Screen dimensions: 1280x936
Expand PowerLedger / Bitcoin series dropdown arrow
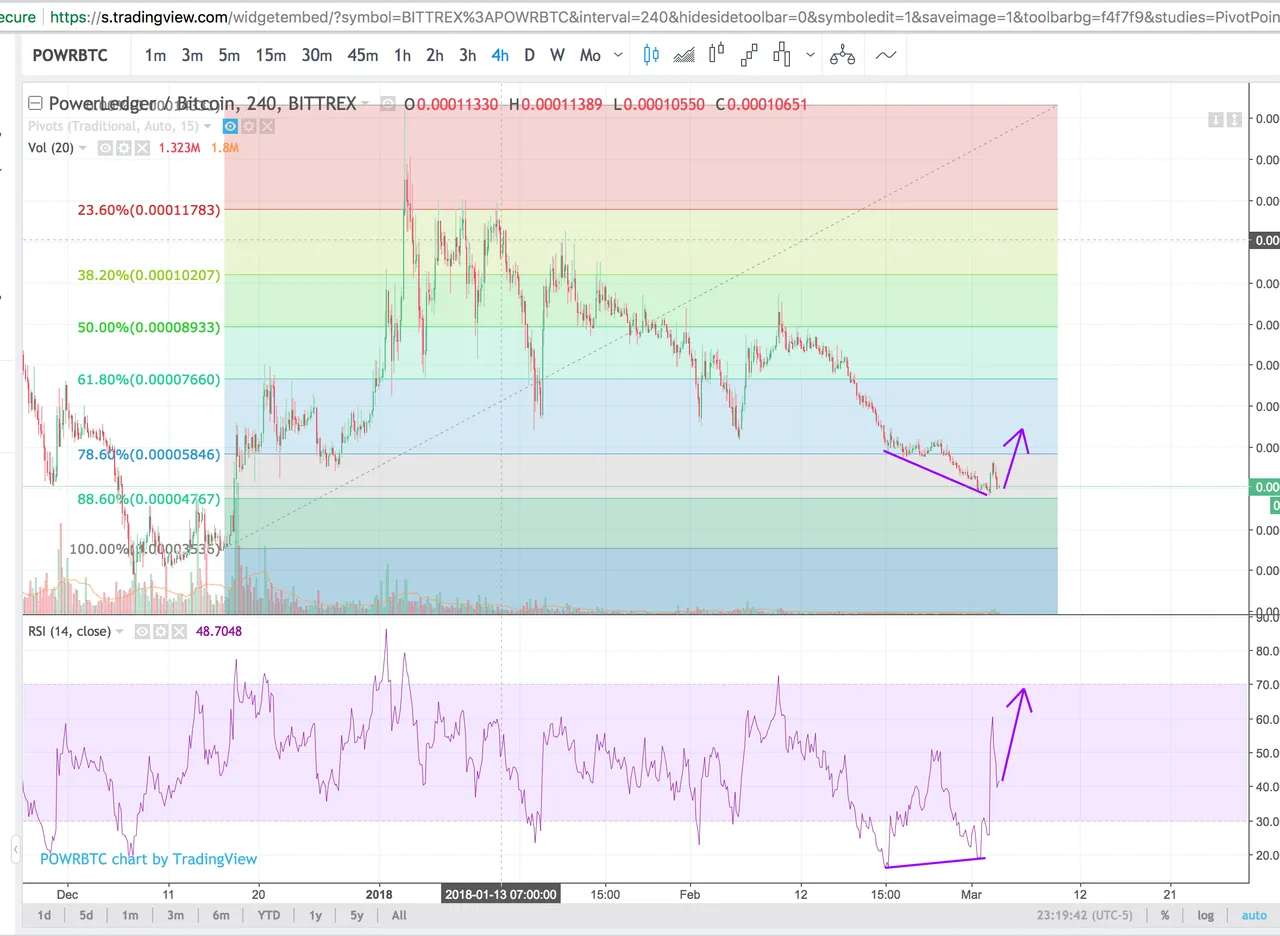365,103
